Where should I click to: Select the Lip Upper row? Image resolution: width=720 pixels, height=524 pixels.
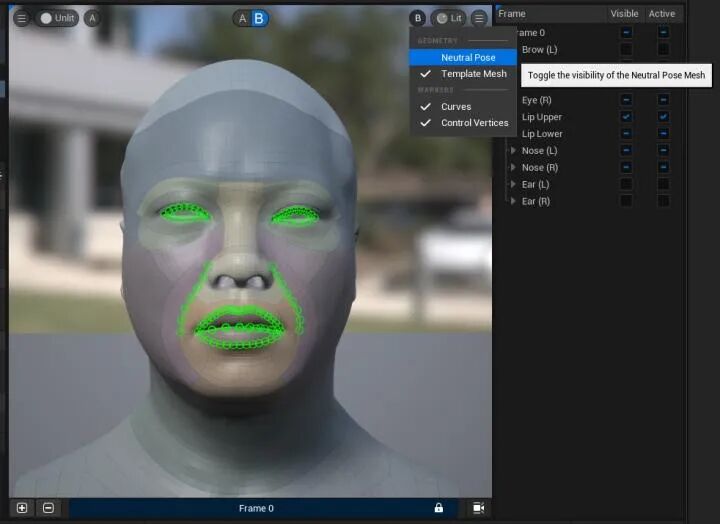point(592,117)
